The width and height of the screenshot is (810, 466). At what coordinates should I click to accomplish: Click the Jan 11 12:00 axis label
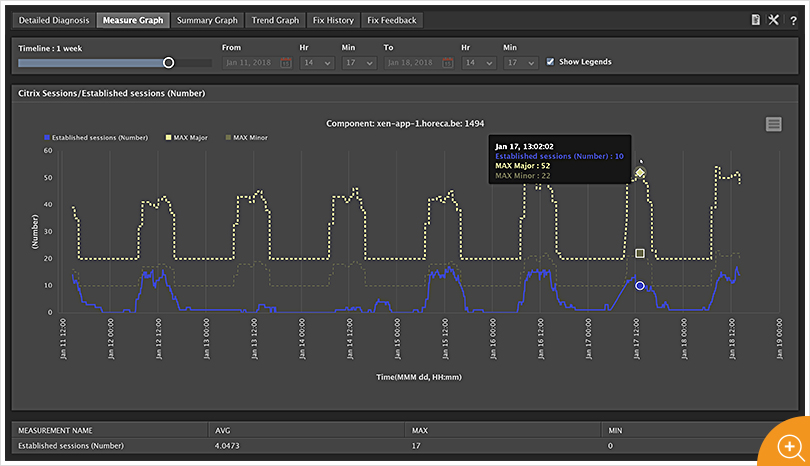(63, 339)
